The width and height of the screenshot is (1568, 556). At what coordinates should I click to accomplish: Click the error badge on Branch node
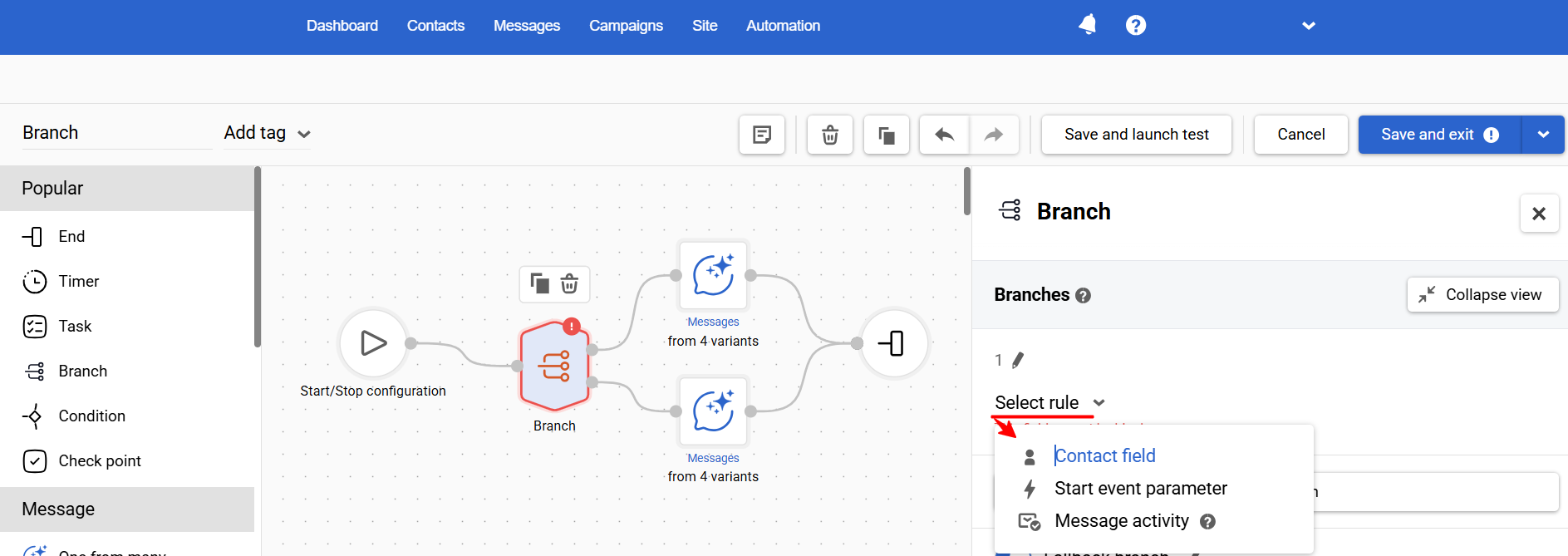572,326
